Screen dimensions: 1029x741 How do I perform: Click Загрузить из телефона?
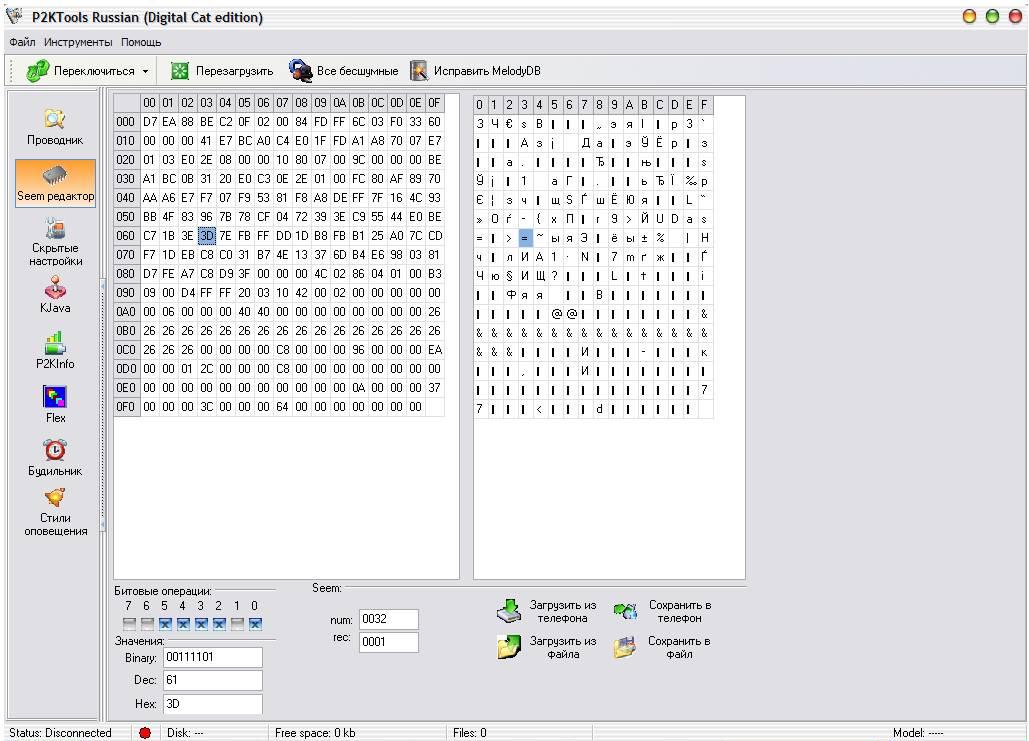pos(546,611)
